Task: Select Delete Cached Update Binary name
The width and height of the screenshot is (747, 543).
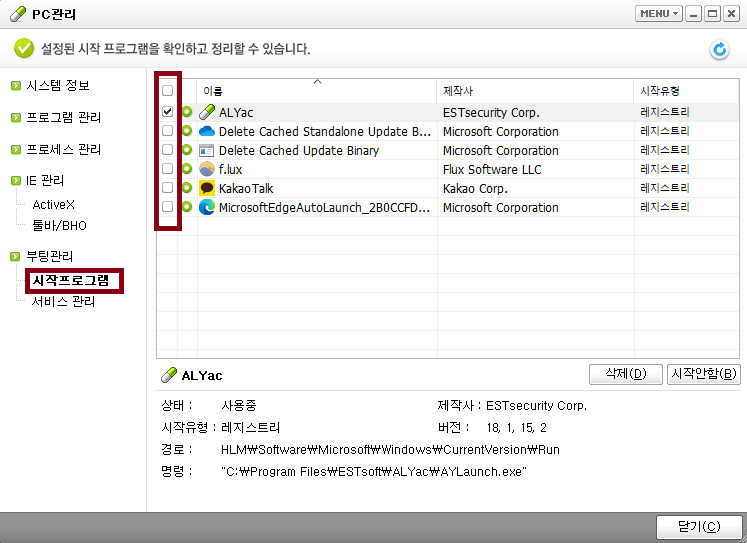Action: tap(299, 151)
